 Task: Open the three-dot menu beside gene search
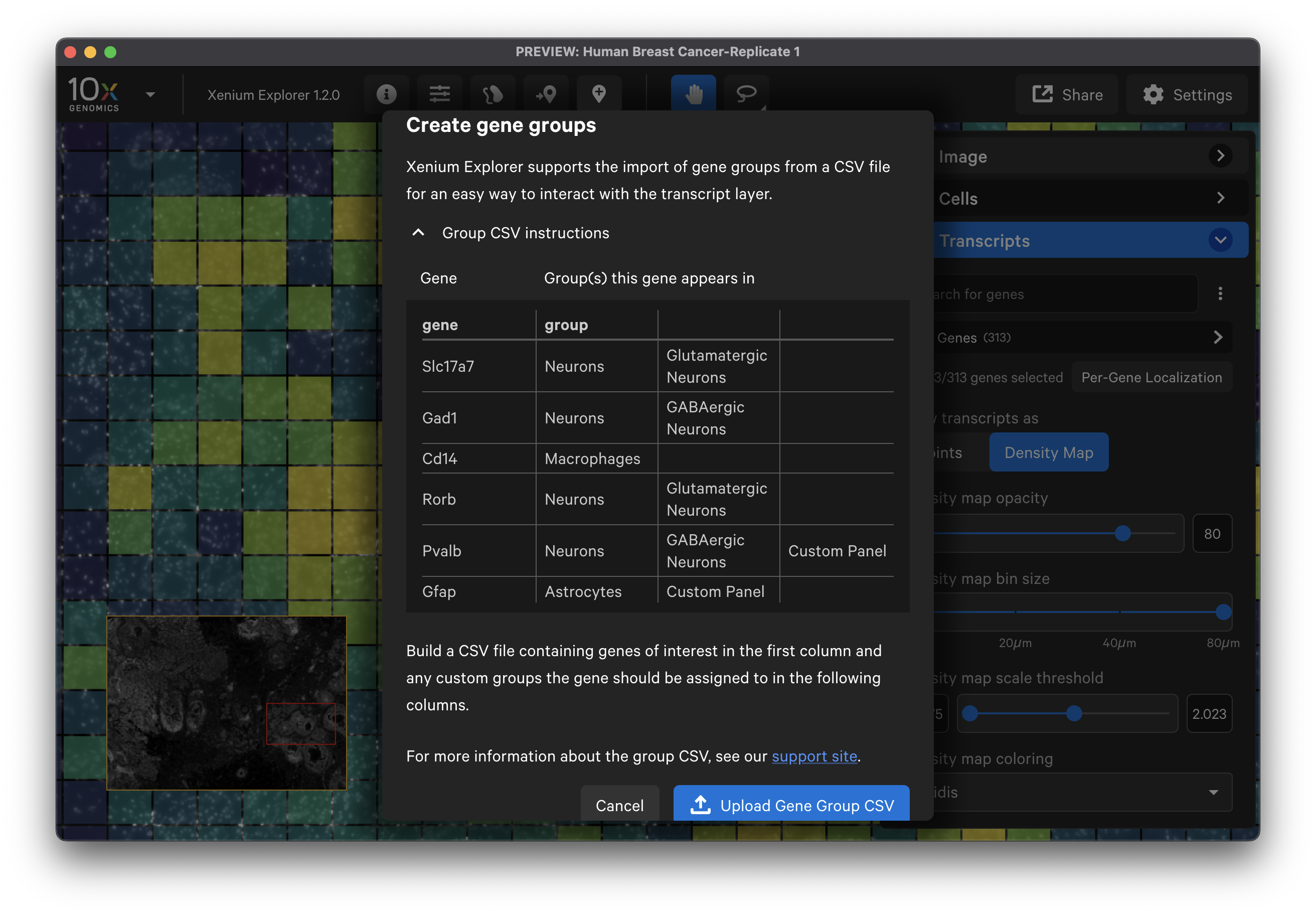click(1220, 294)
